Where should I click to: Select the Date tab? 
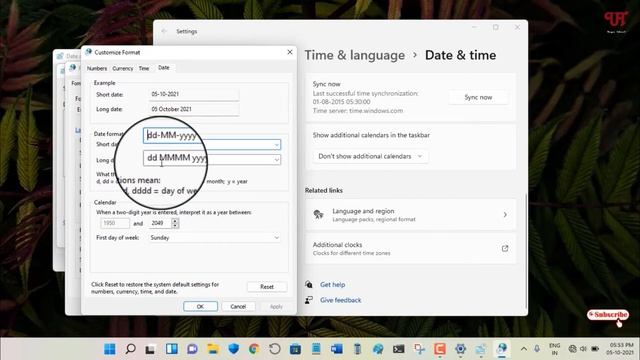(164, 68)
